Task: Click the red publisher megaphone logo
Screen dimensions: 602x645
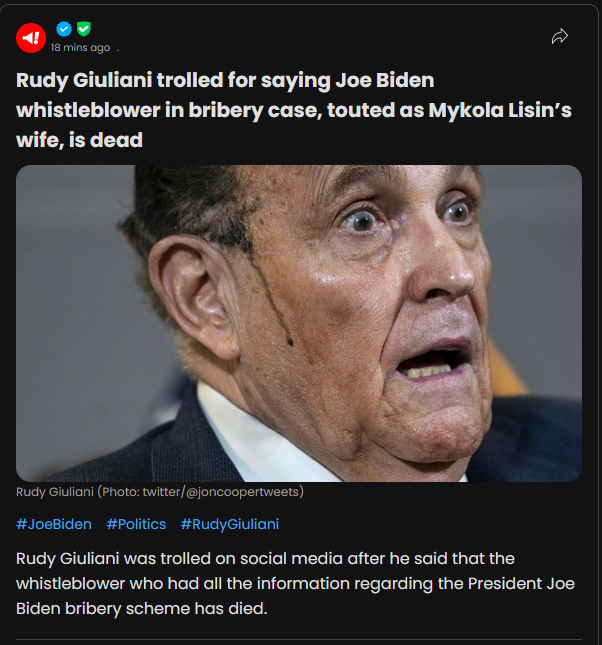Action: point(31,37)
